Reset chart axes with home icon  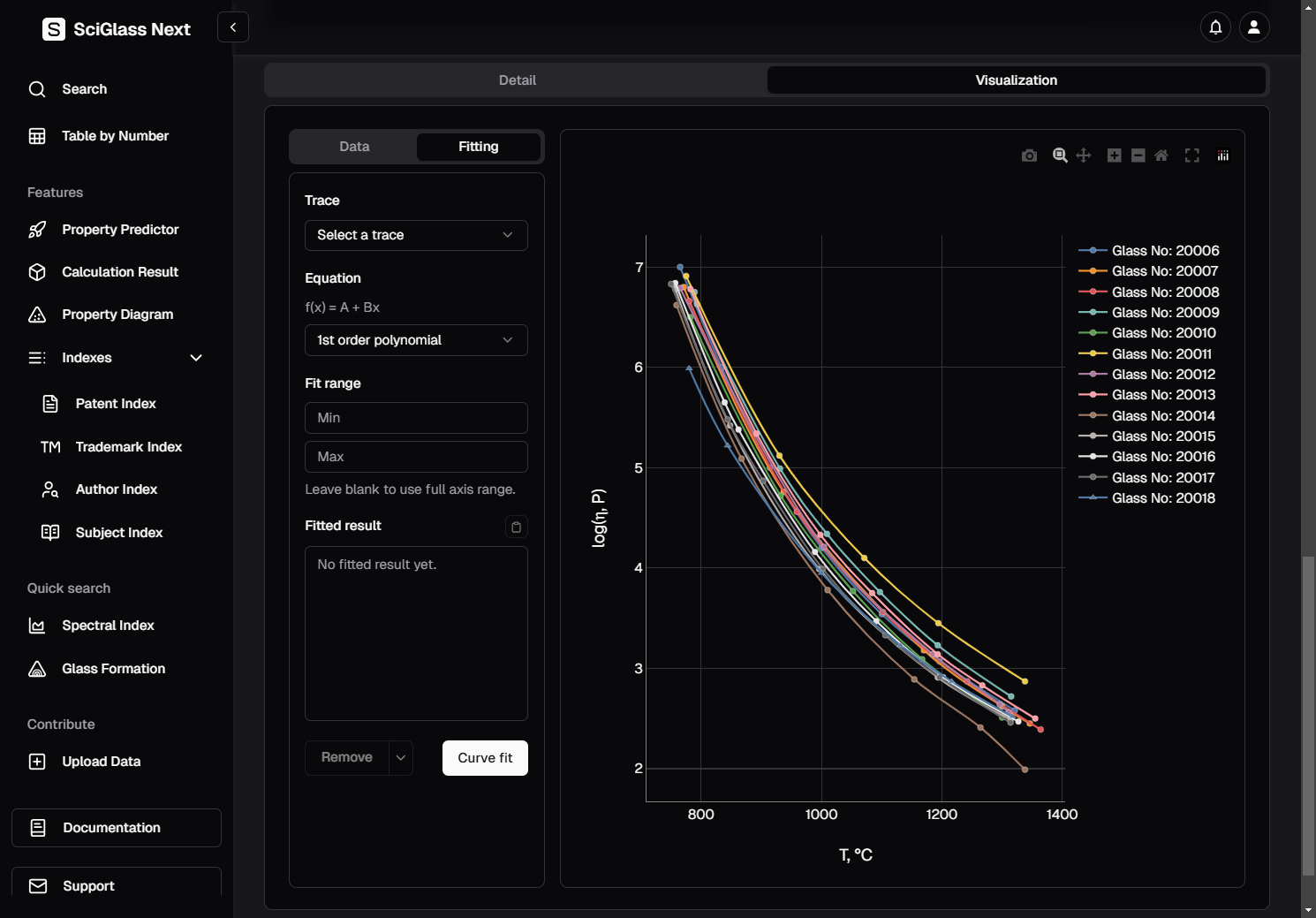tap(1161, 156)
